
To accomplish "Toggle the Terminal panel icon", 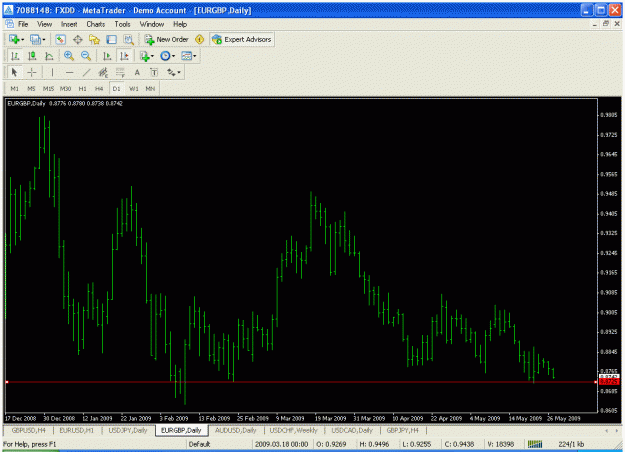I will 112,39.
